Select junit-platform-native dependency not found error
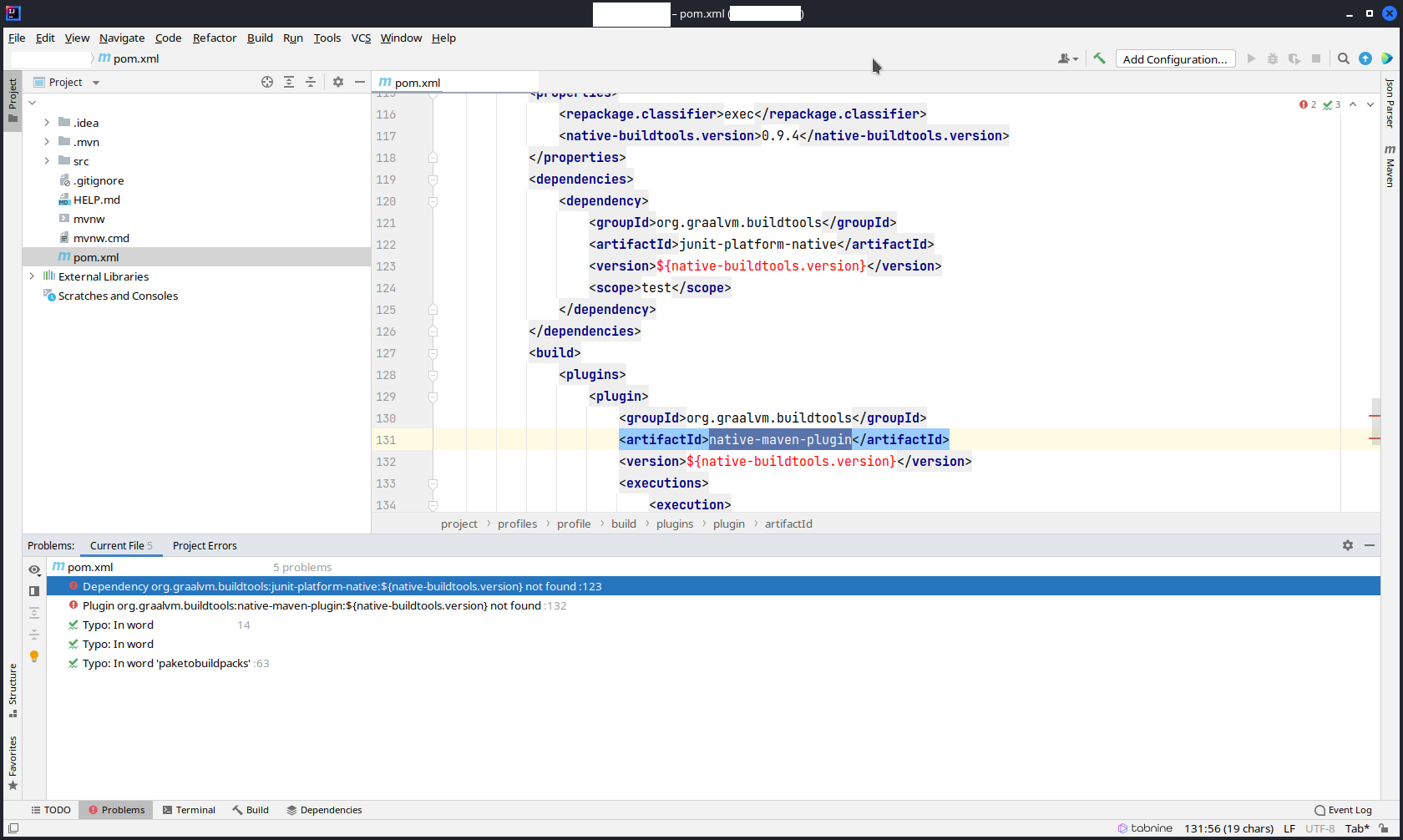Viewport: 1403px width, 840px height. [713, 586]
